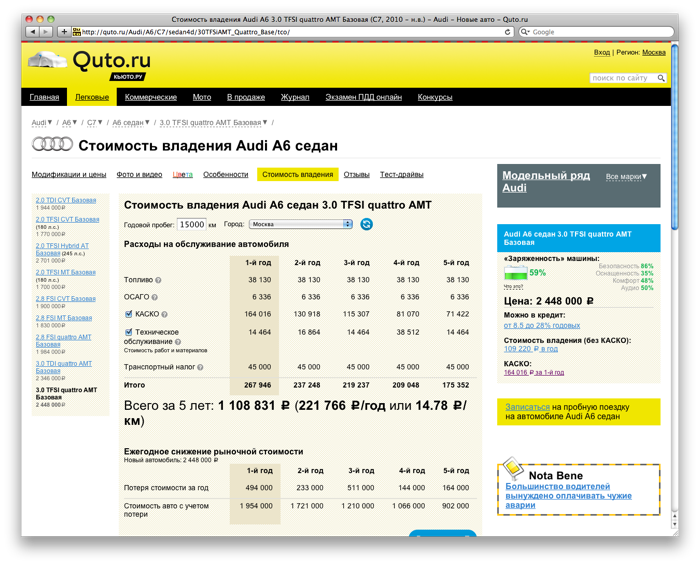Click the Годовой пробег 15000 input field
700x561 pixels.
pyautogui.click(x=192, y=224)
